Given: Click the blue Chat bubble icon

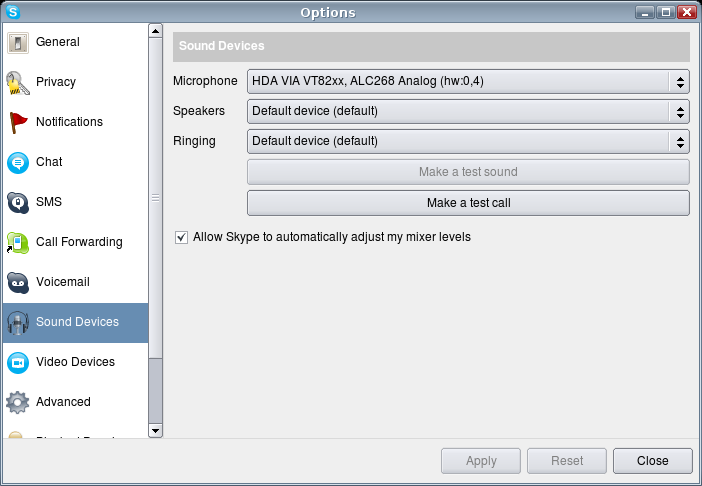Looking at the screenshot, I should (18, 162).
